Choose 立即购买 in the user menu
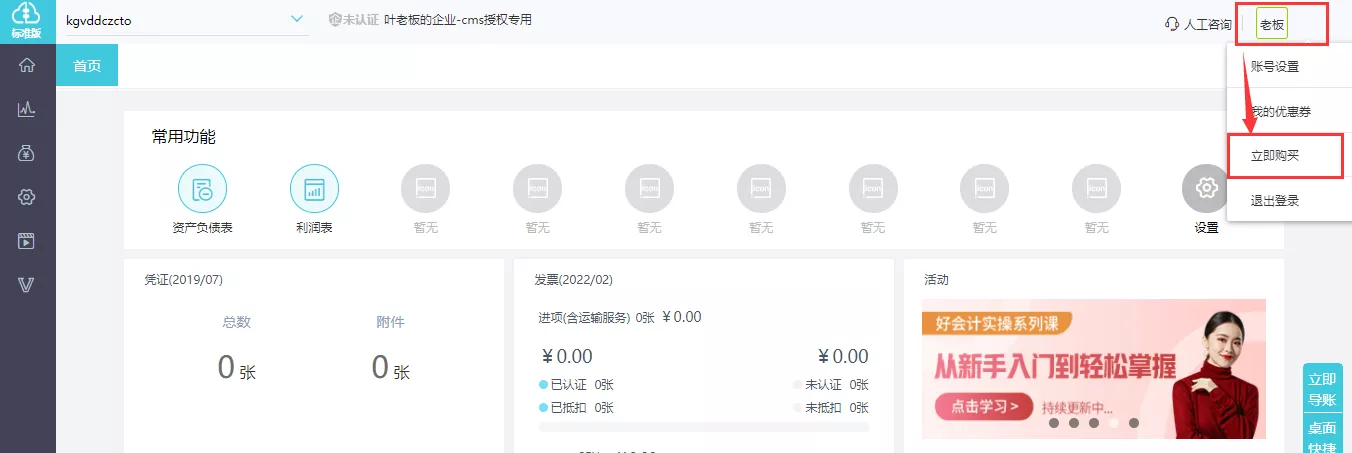This screenshot has width=1352, height=453. [x=1282, y=156]
